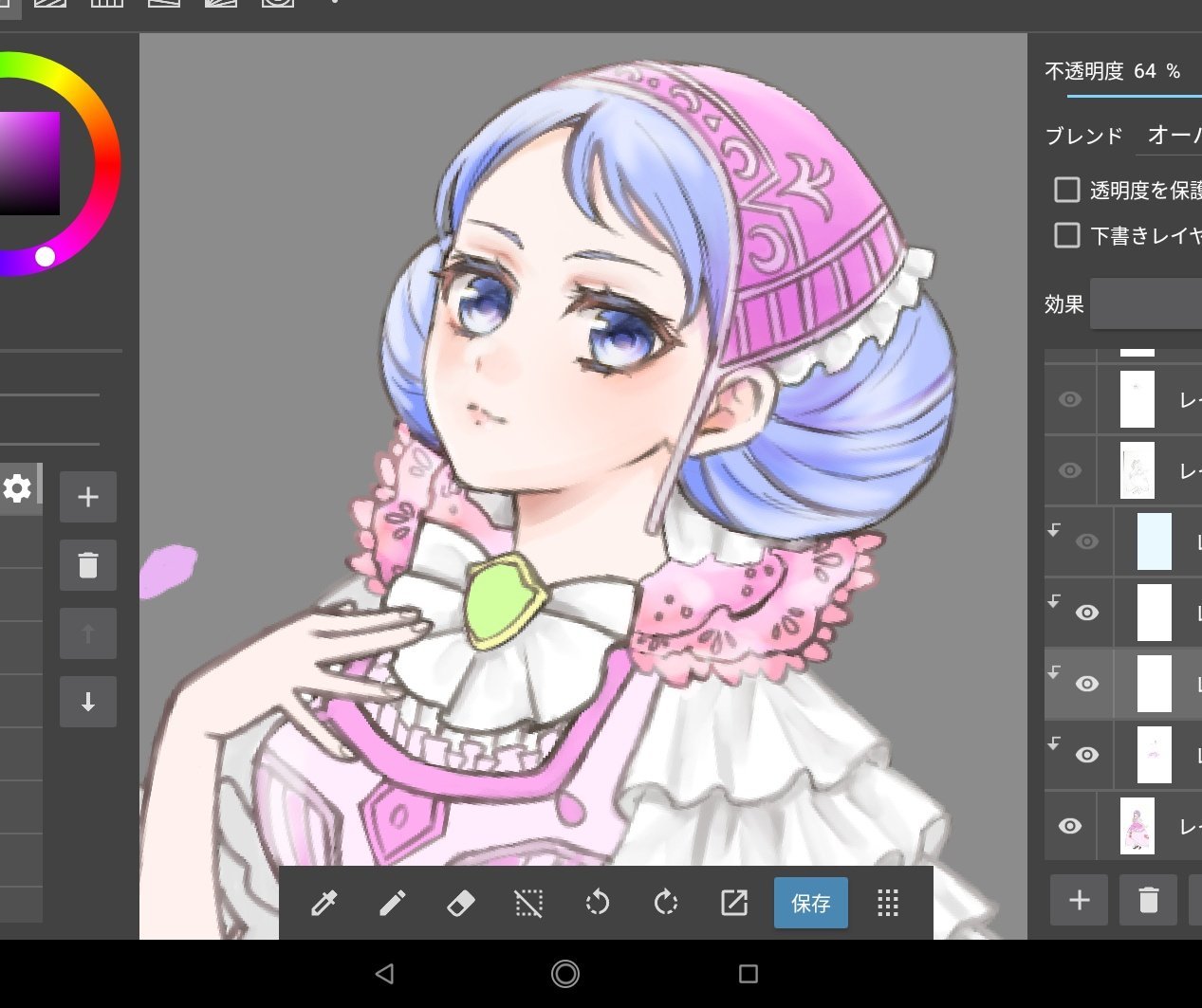Viewport: 1202px width, 1008px height.
Task: Select the eyedropper tool in bottom toolbar
Action: (324, 904)
